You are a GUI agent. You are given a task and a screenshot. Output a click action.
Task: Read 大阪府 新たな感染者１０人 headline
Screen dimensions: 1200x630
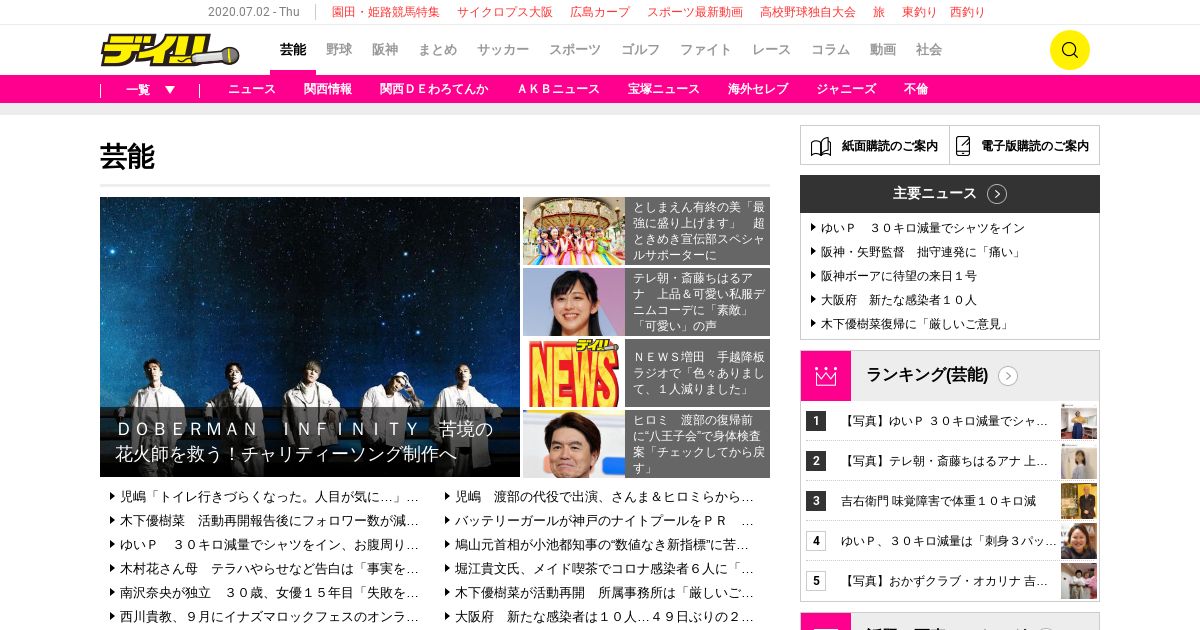(x=899, y=300)
